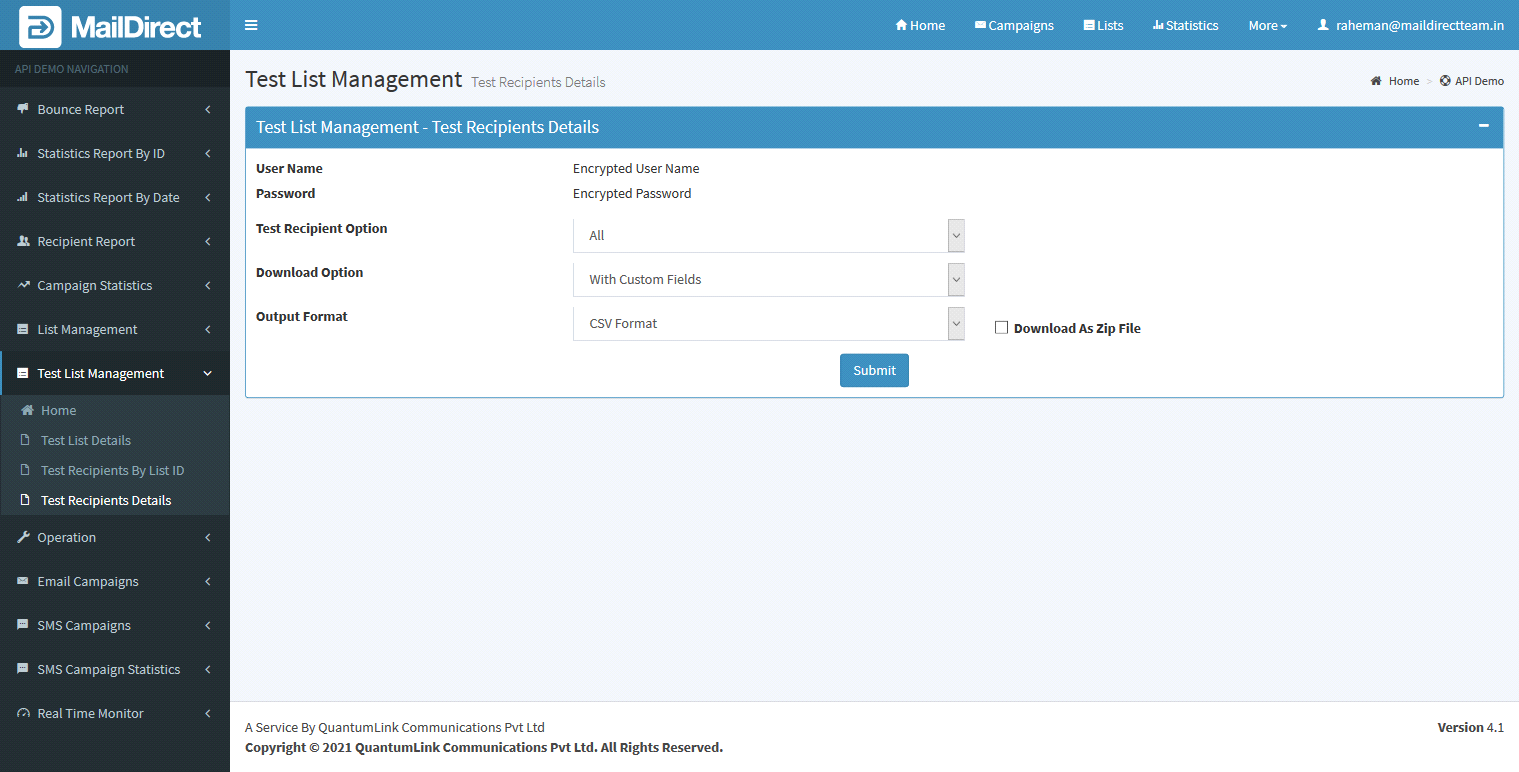Viewport: 1519px width, 772px height.
Task: Click the Home breadcrumb link
Action: click(x=1403, y=81)
